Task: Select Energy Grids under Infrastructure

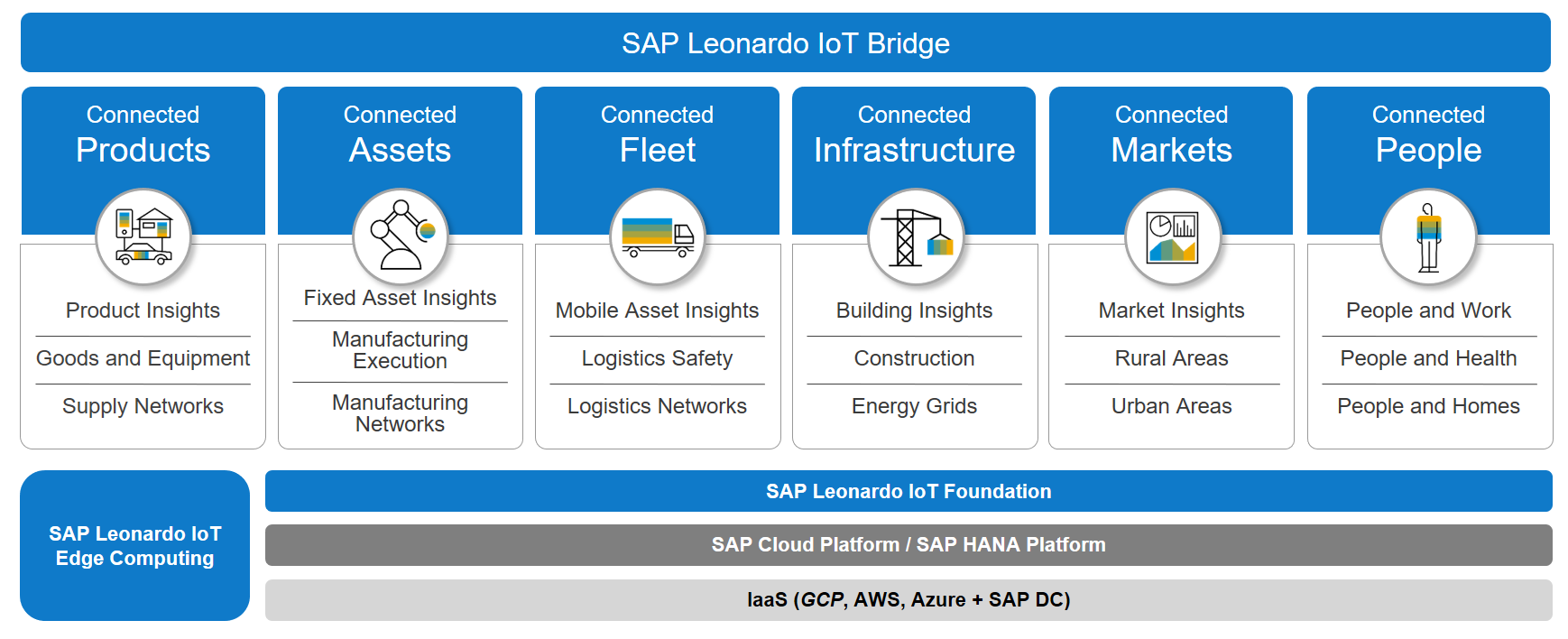Action: 914,406
